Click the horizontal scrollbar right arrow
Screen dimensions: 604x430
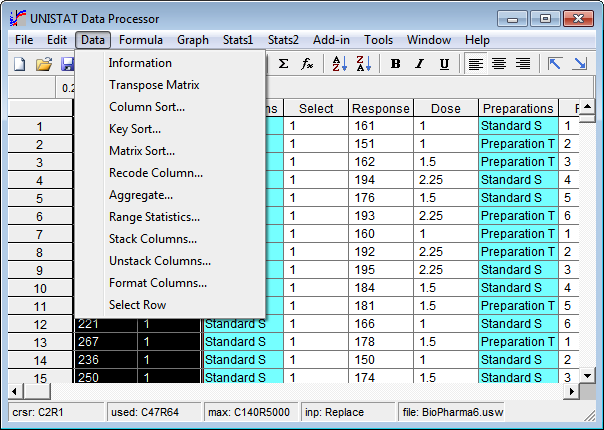click(x=572, y=391)
